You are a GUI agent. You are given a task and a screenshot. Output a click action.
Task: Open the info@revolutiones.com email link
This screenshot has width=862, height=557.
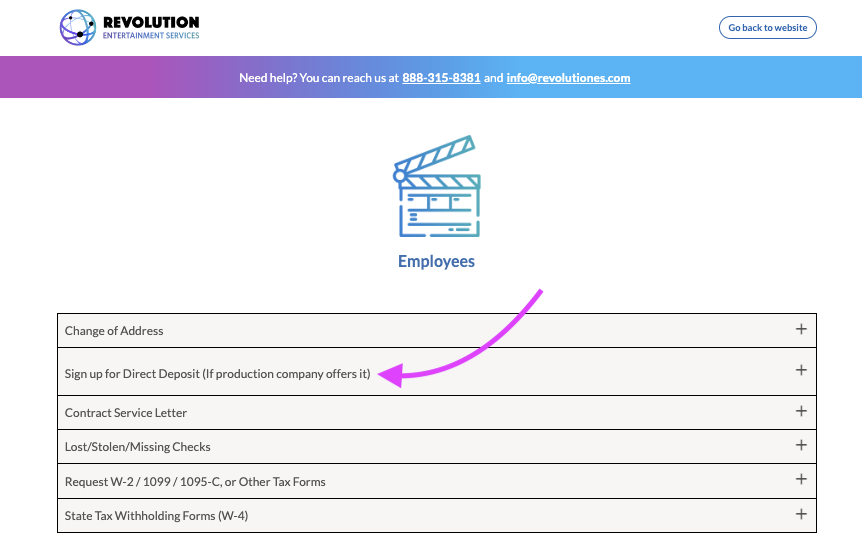pyautogui.click(x=568, y=78)
